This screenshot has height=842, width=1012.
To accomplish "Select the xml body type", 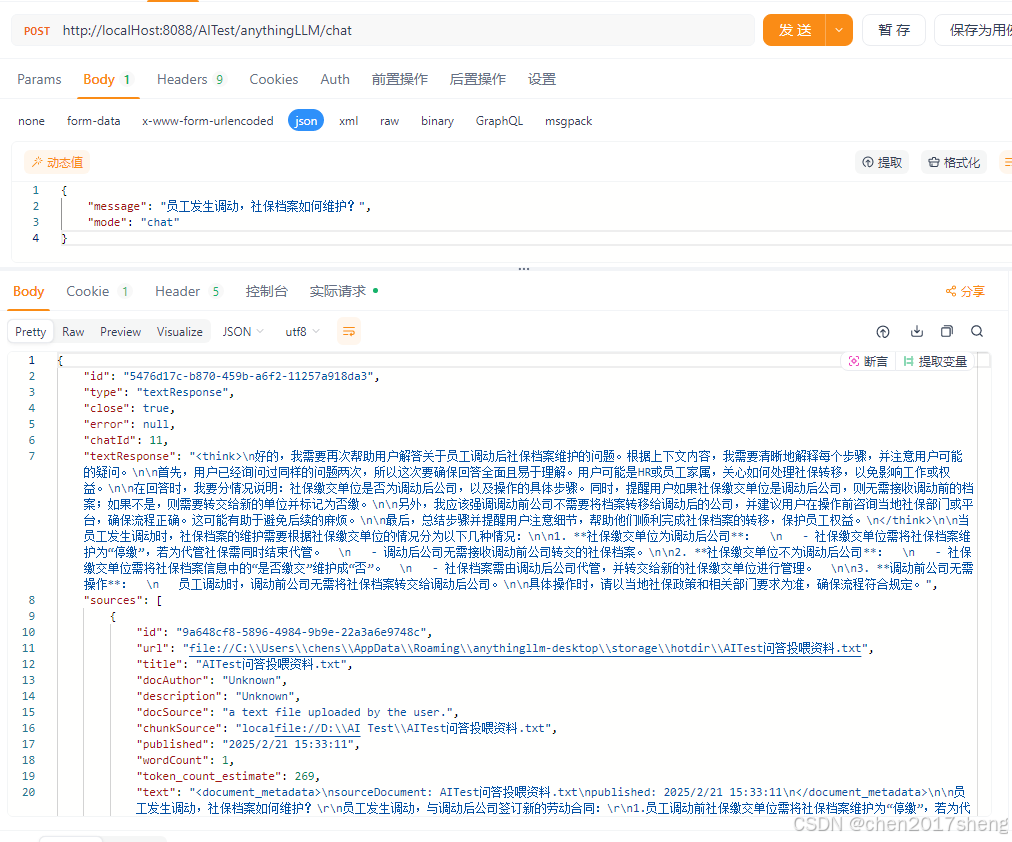I will coord(348,120).
